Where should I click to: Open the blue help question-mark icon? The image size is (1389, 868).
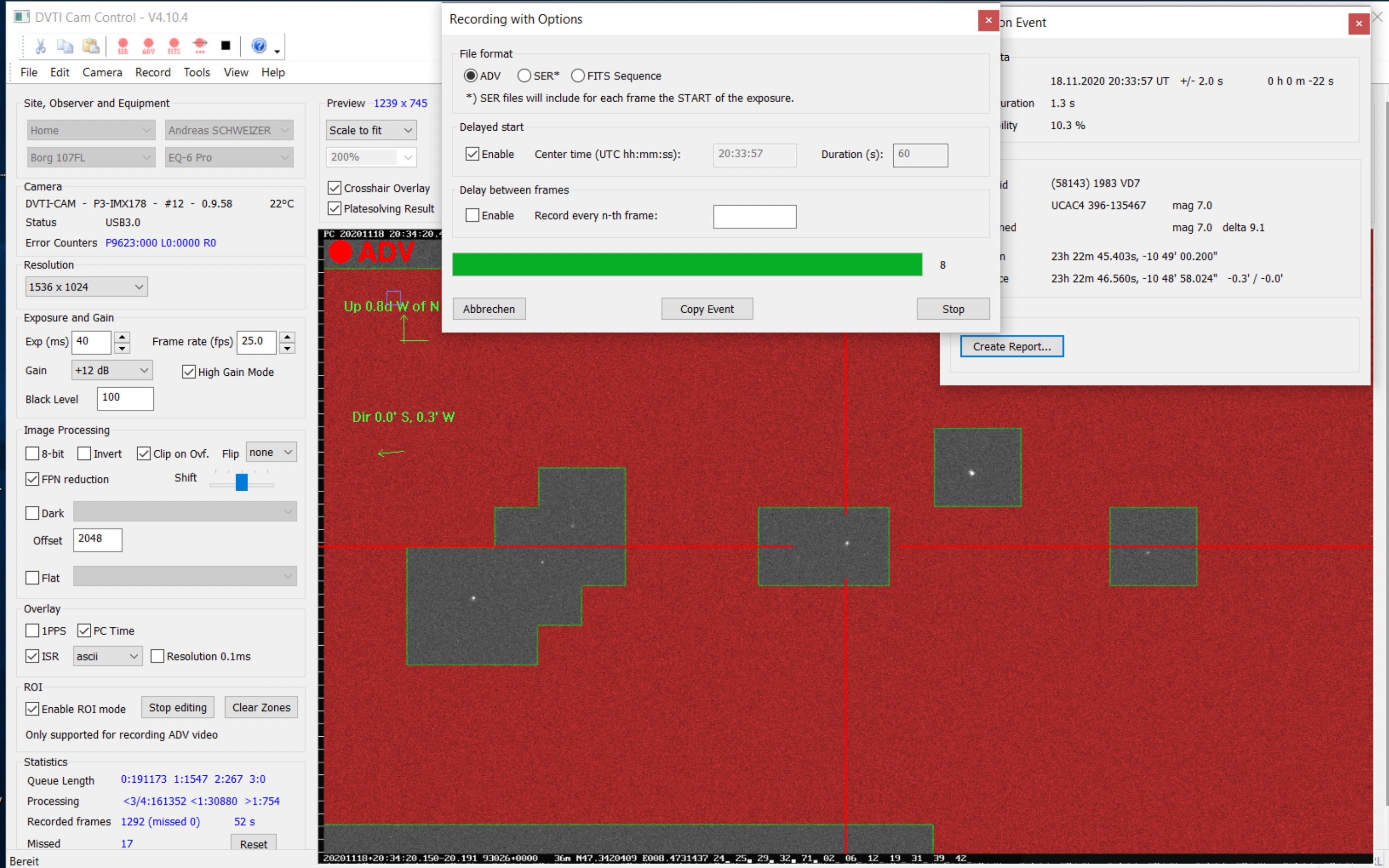(x=259, y=46)
